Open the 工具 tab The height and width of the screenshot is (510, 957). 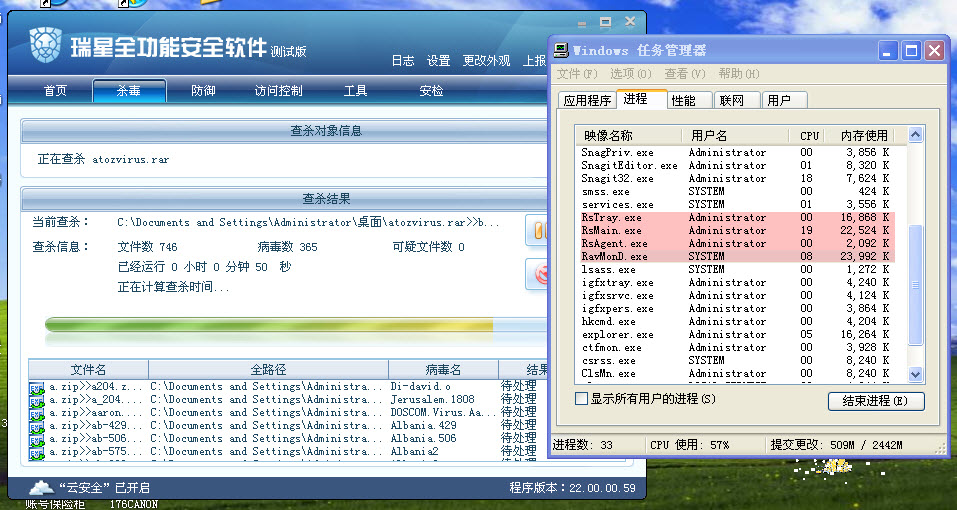coord(355,91)
